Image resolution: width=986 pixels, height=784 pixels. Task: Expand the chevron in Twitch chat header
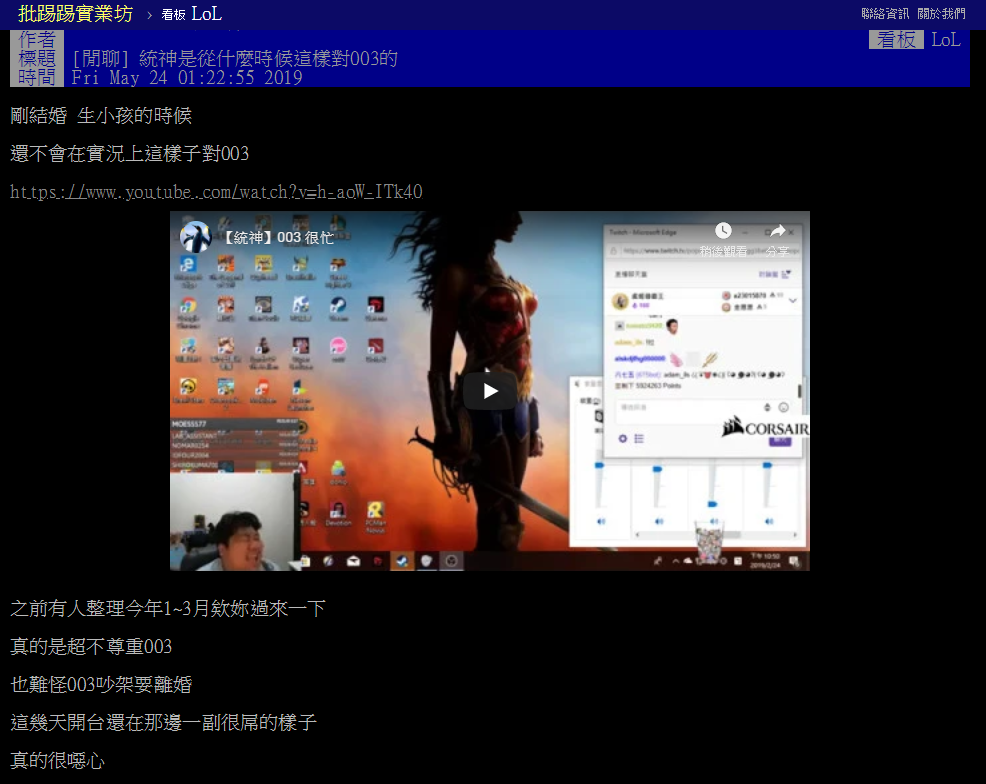pyautogui.click(x=793, y=299)
